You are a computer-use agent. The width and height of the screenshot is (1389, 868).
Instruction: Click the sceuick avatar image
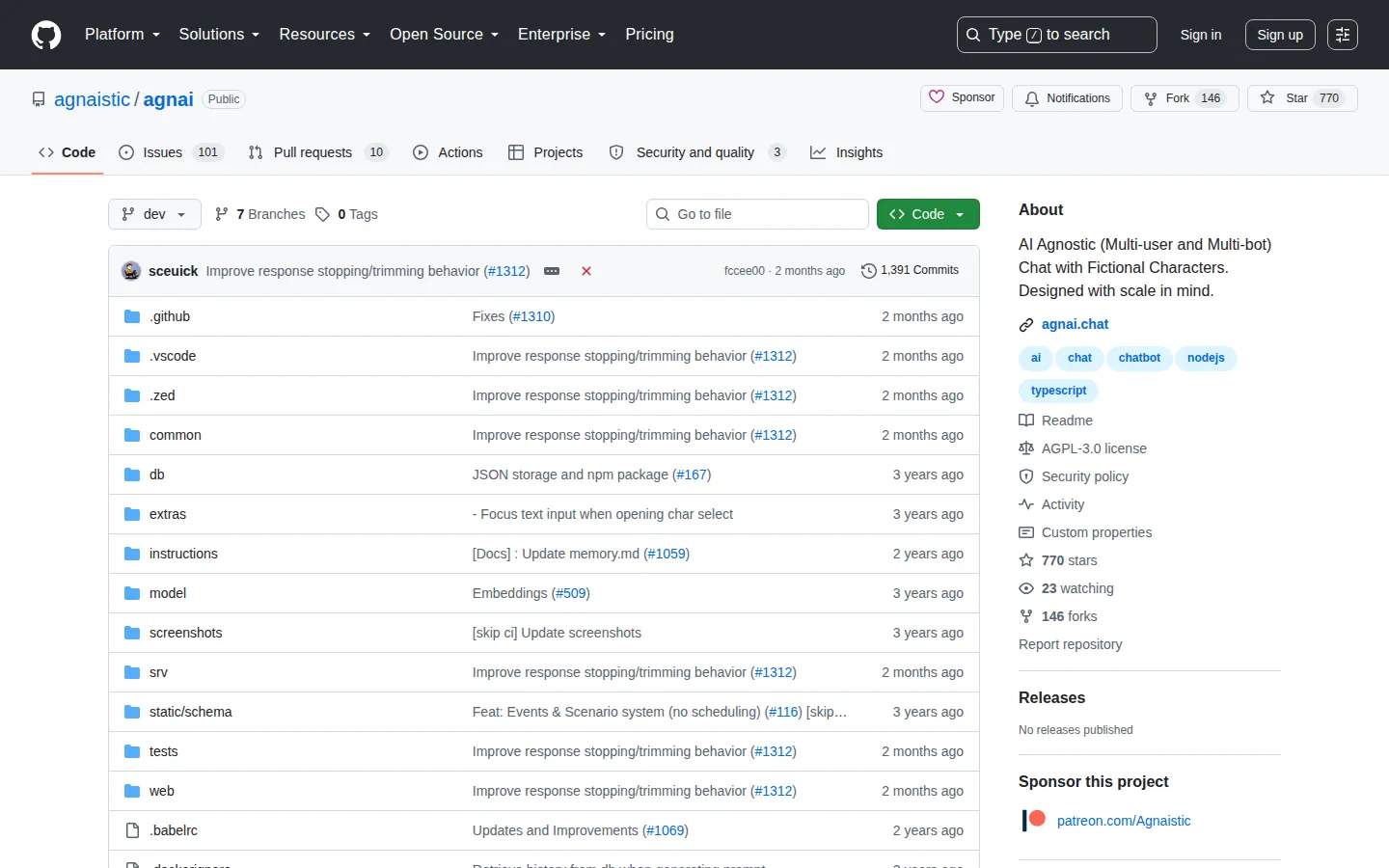131,271
